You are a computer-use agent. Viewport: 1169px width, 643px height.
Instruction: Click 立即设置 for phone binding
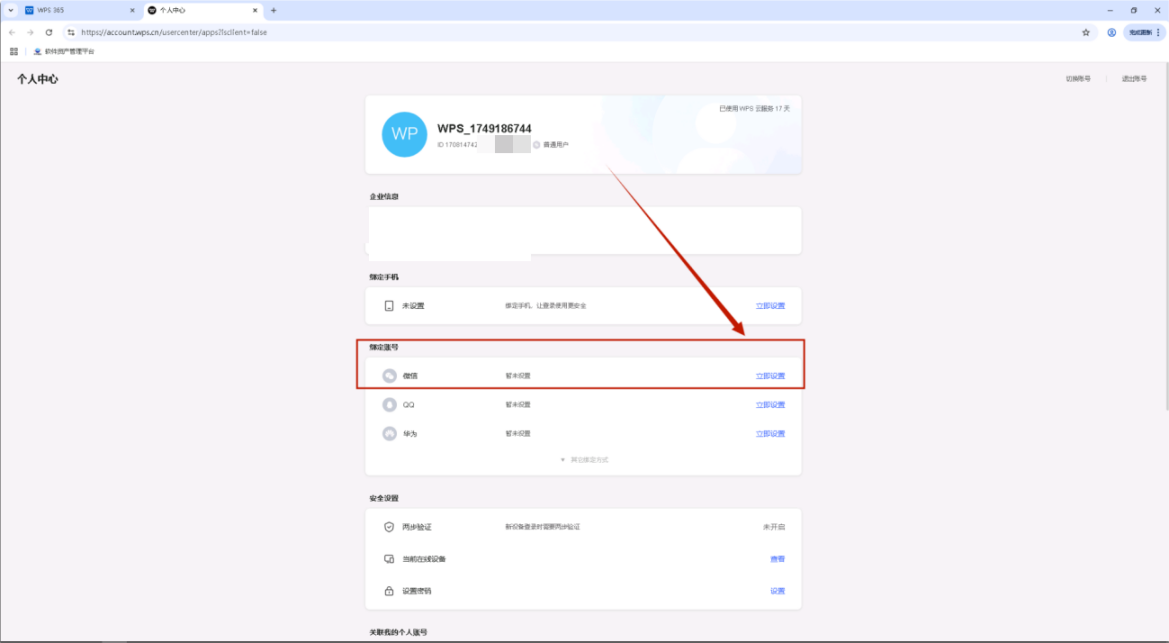[x=770, y=306]
